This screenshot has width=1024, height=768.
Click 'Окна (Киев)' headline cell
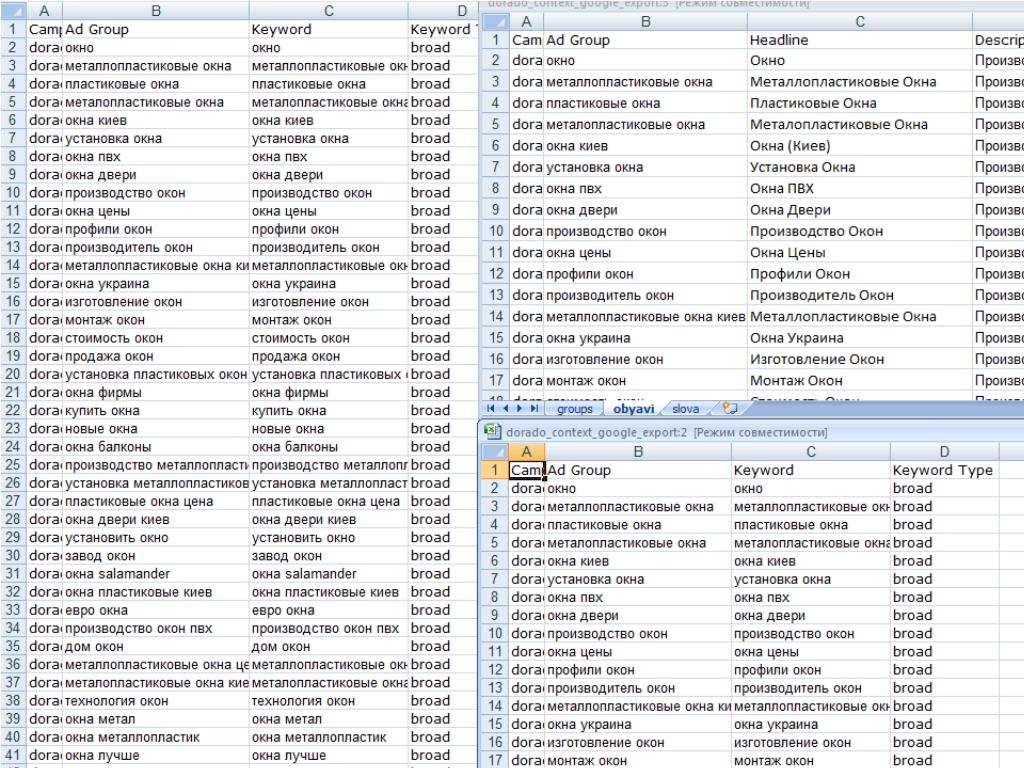coord(860,146)
